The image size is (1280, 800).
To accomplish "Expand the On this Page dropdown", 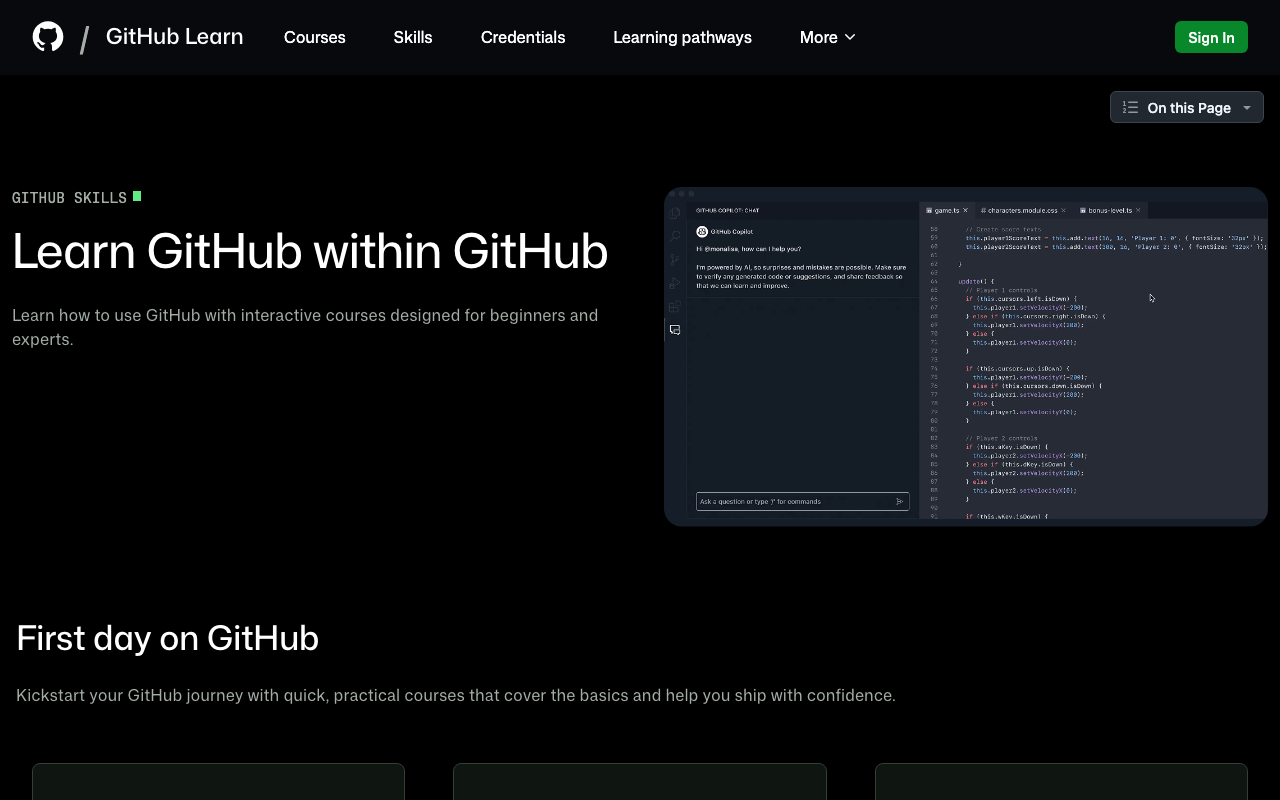I will click(1187, 107).
